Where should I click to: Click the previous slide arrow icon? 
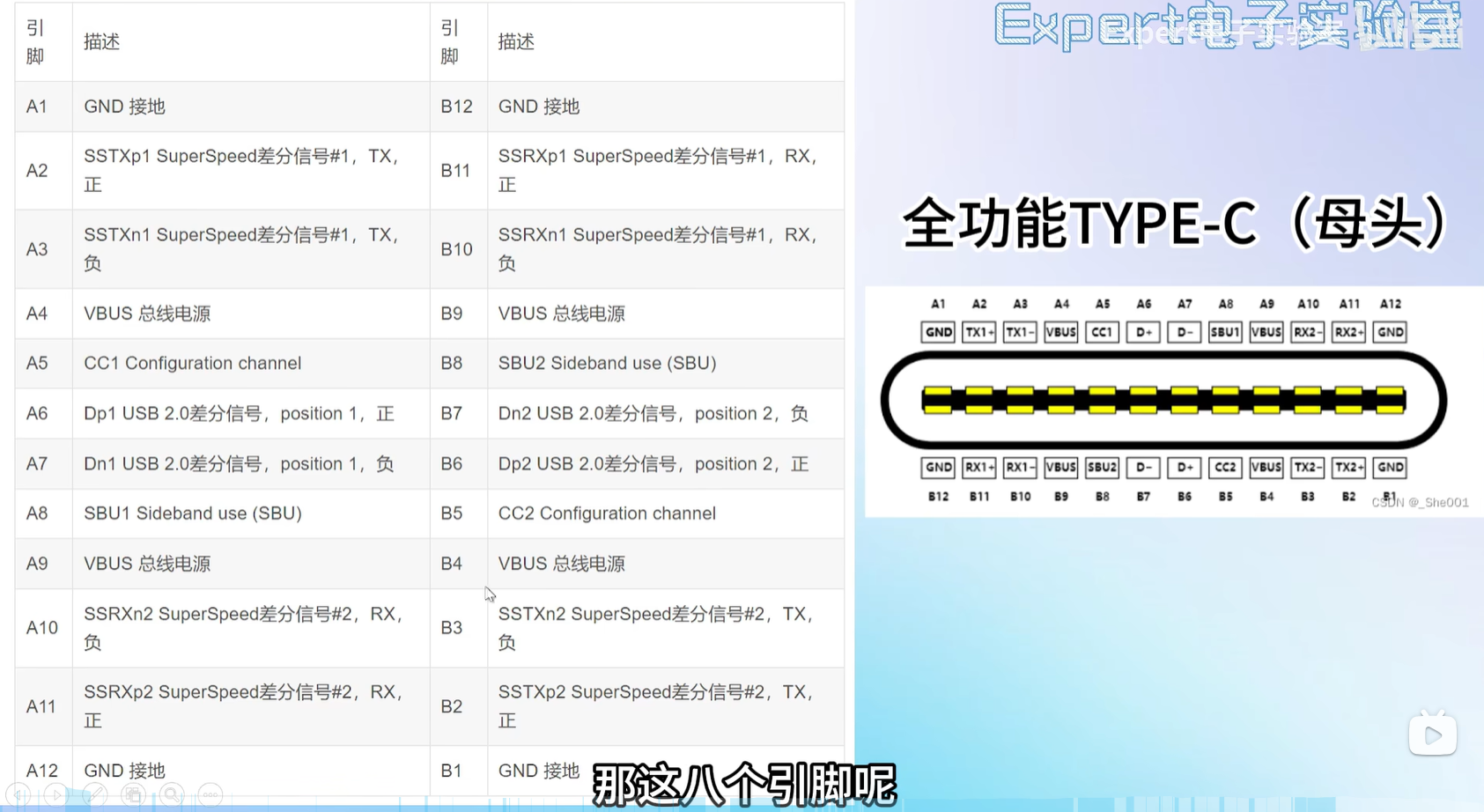click(x=18, y=795)
